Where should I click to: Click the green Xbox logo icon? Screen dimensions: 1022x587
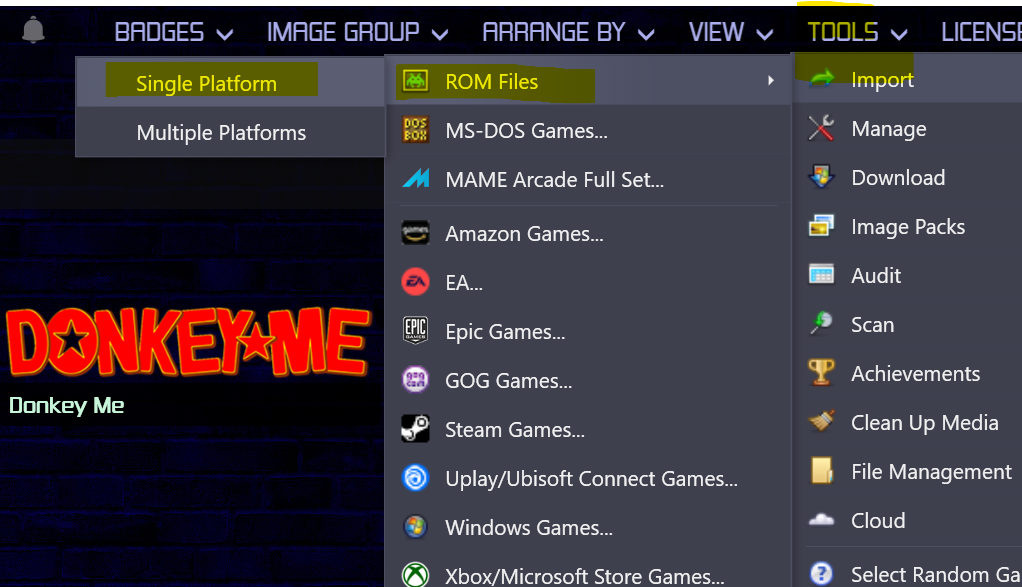pyautogui.click(x=415, y=575)
